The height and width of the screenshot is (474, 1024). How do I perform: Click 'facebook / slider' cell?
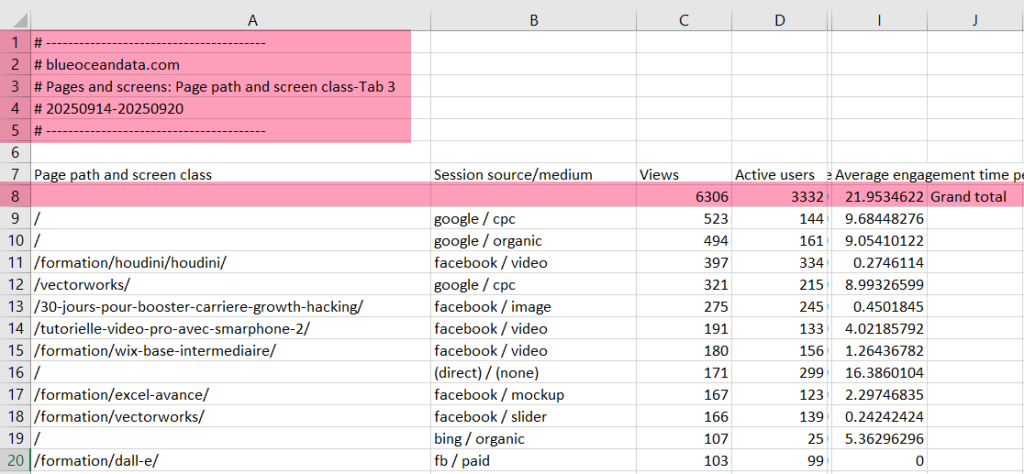pyautogui.click(x=534, y=417)
